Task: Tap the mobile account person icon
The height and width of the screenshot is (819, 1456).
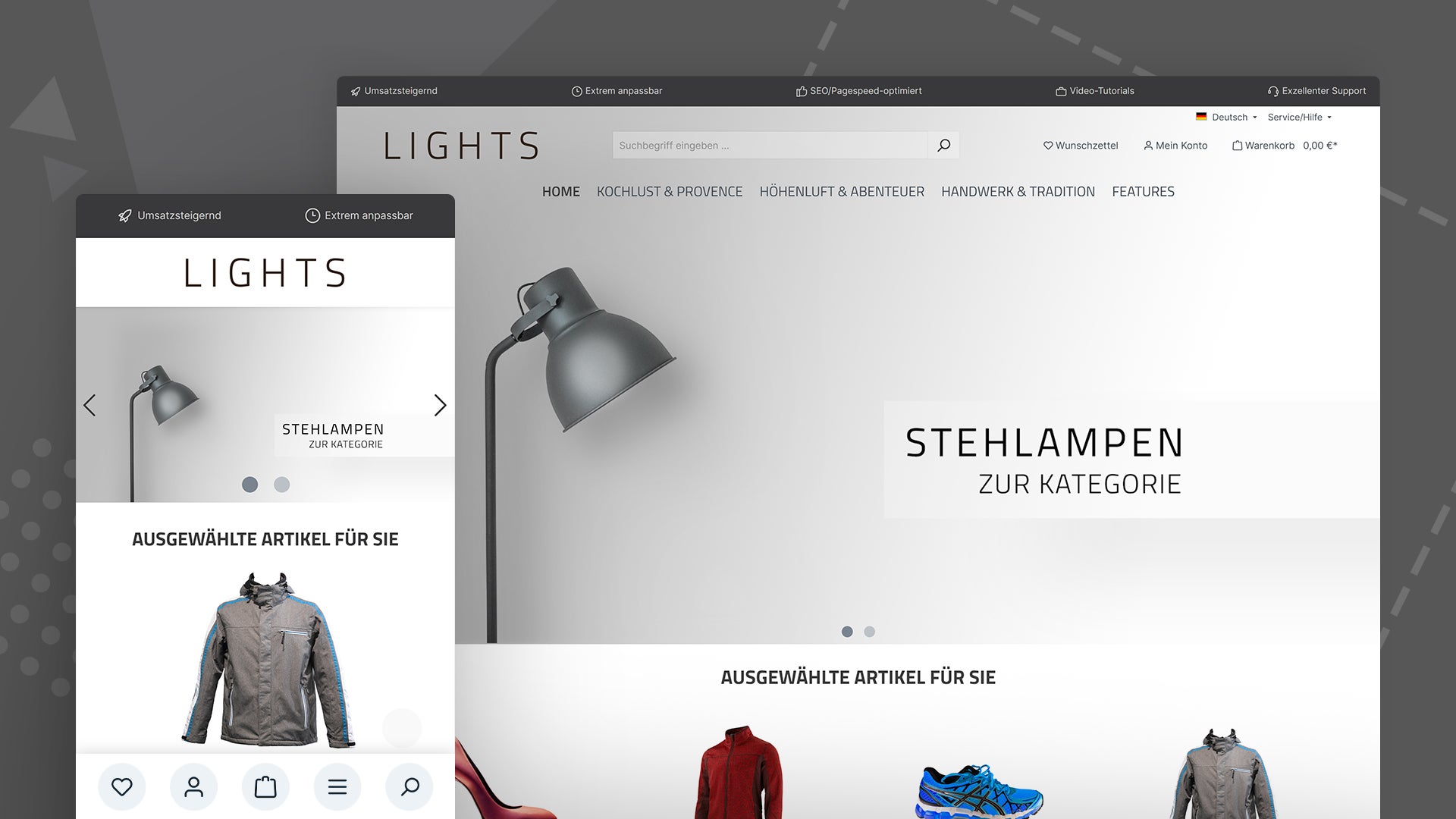Action: (x=194, y=787)
